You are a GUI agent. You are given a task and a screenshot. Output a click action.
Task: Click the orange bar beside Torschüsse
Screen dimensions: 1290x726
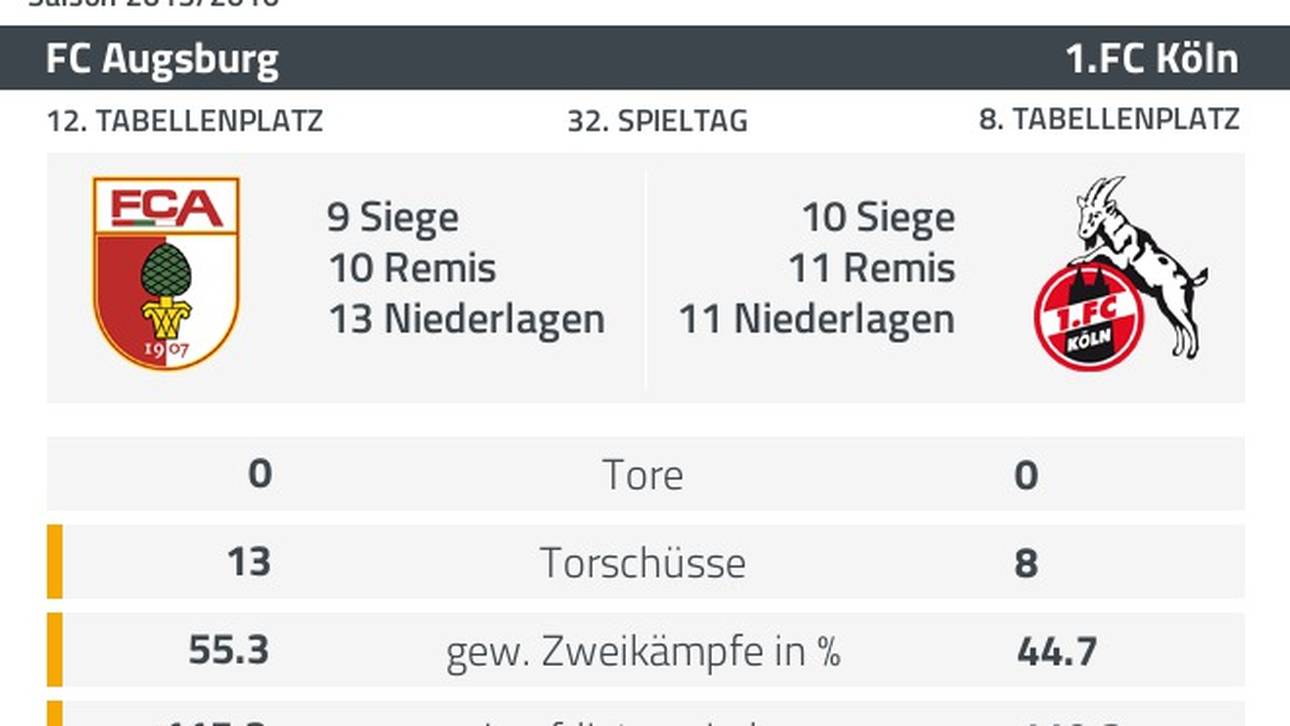click(x=55, y=562)
